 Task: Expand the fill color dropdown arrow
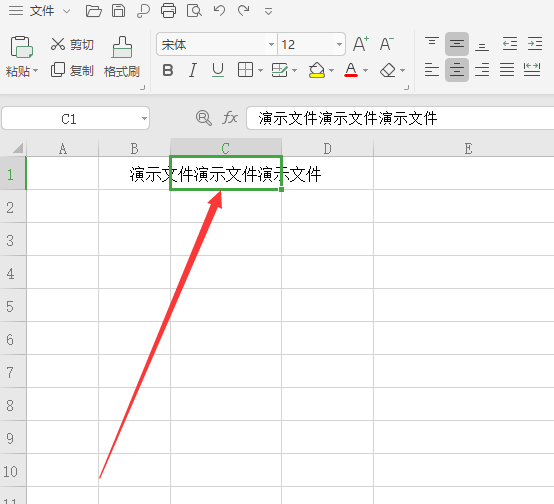click(331, 71)
